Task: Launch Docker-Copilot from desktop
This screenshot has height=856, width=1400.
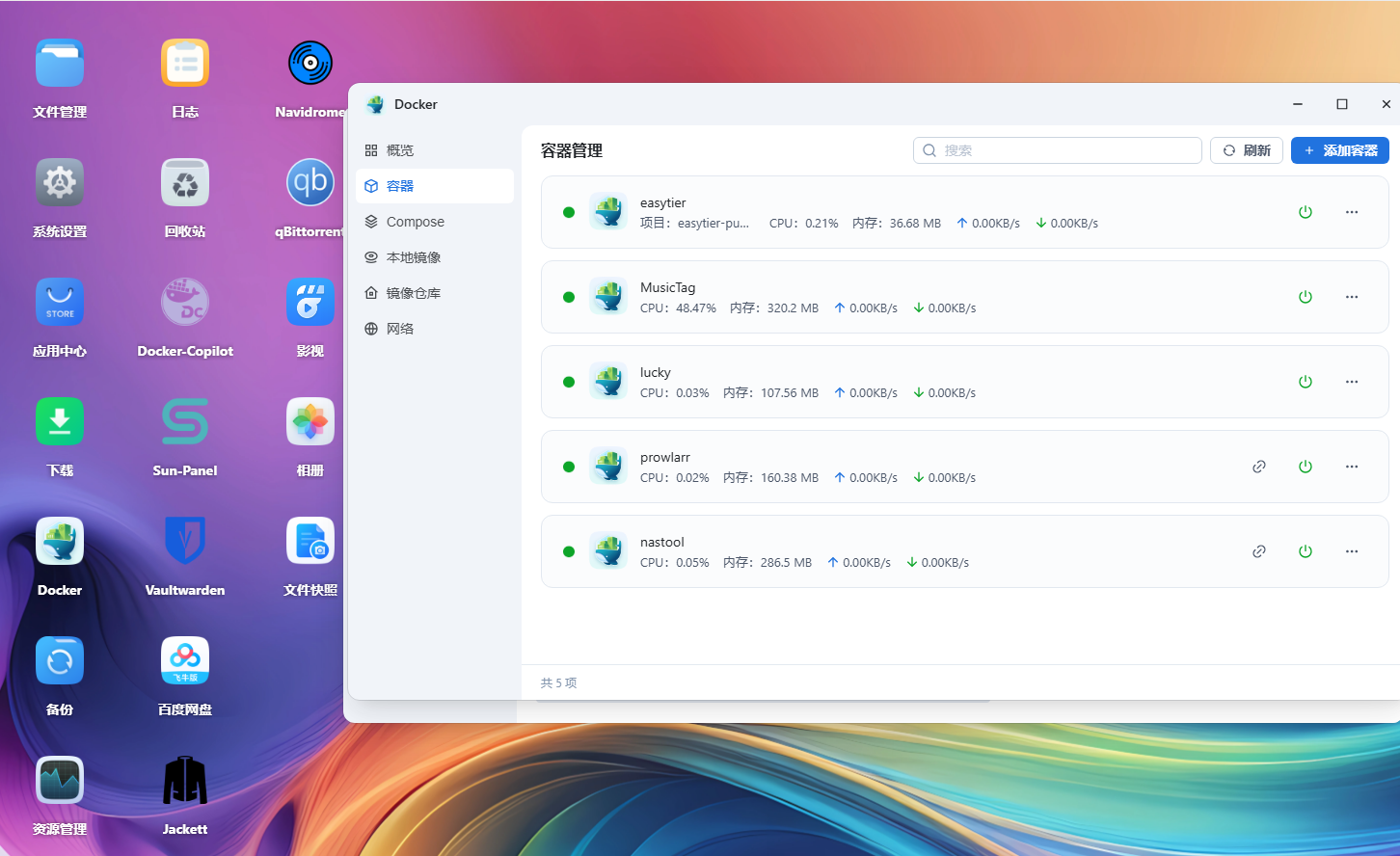Action: tap(185, 303)
